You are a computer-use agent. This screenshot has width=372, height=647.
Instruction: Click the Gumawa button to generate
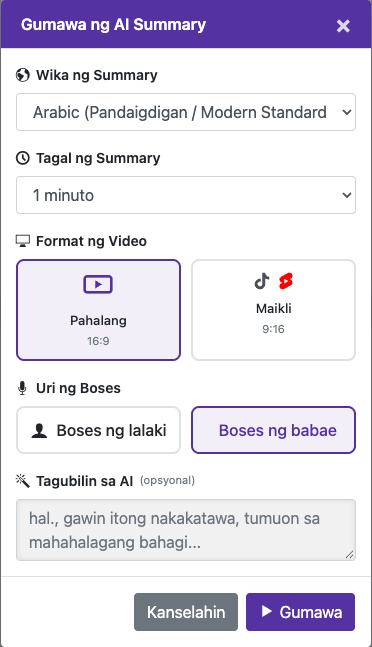[301, 612]
